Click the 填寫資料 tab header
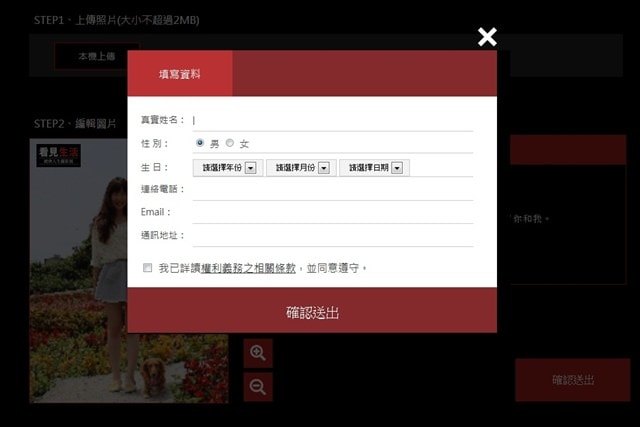This screenshot has height=427, width=640. 180,74
